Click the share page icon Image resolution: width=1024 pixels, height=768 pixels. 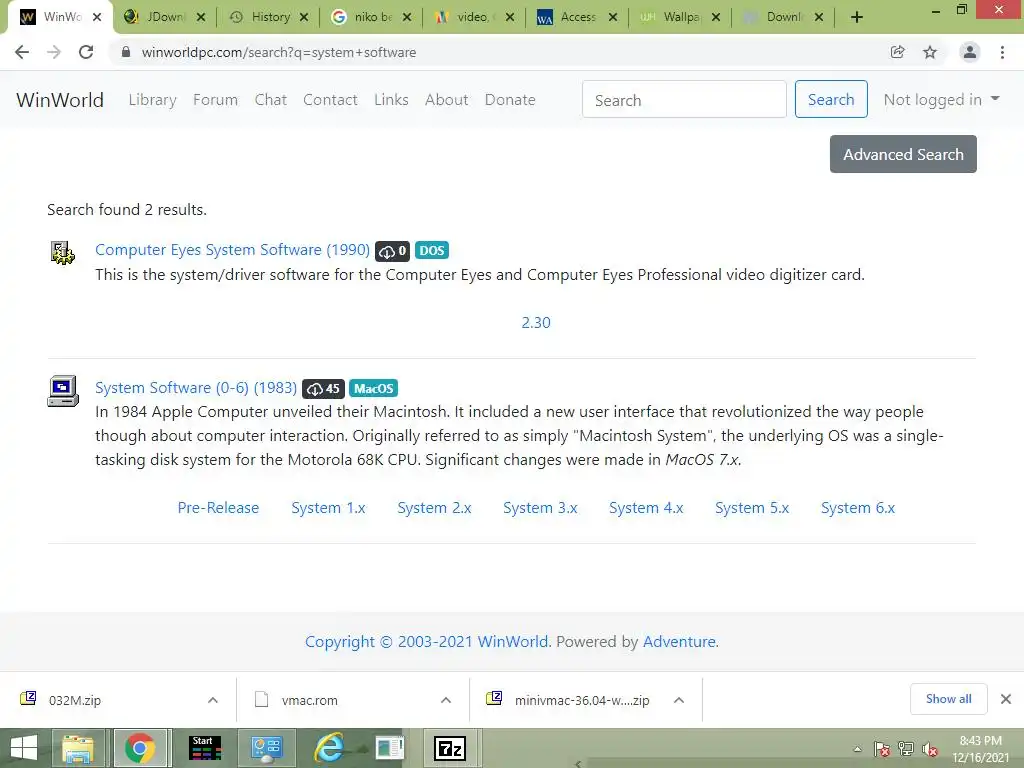pyautogui.click(x=897, y=52)
